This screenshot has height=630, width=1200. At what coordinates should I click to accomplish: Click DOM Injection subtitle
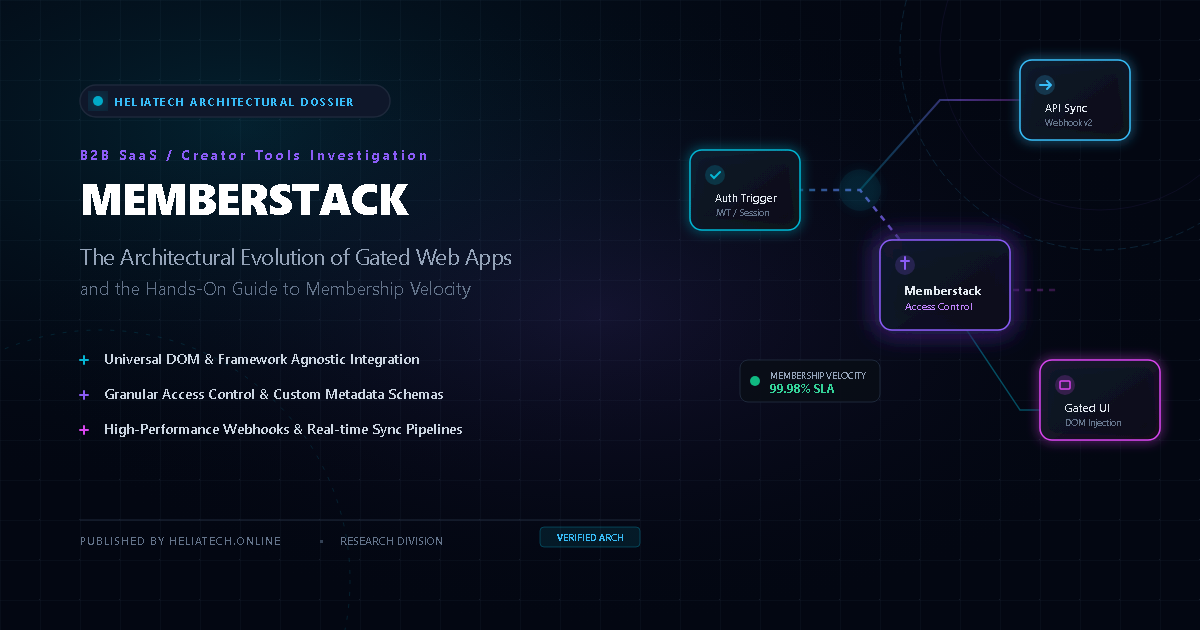(x=1093, y=423)
